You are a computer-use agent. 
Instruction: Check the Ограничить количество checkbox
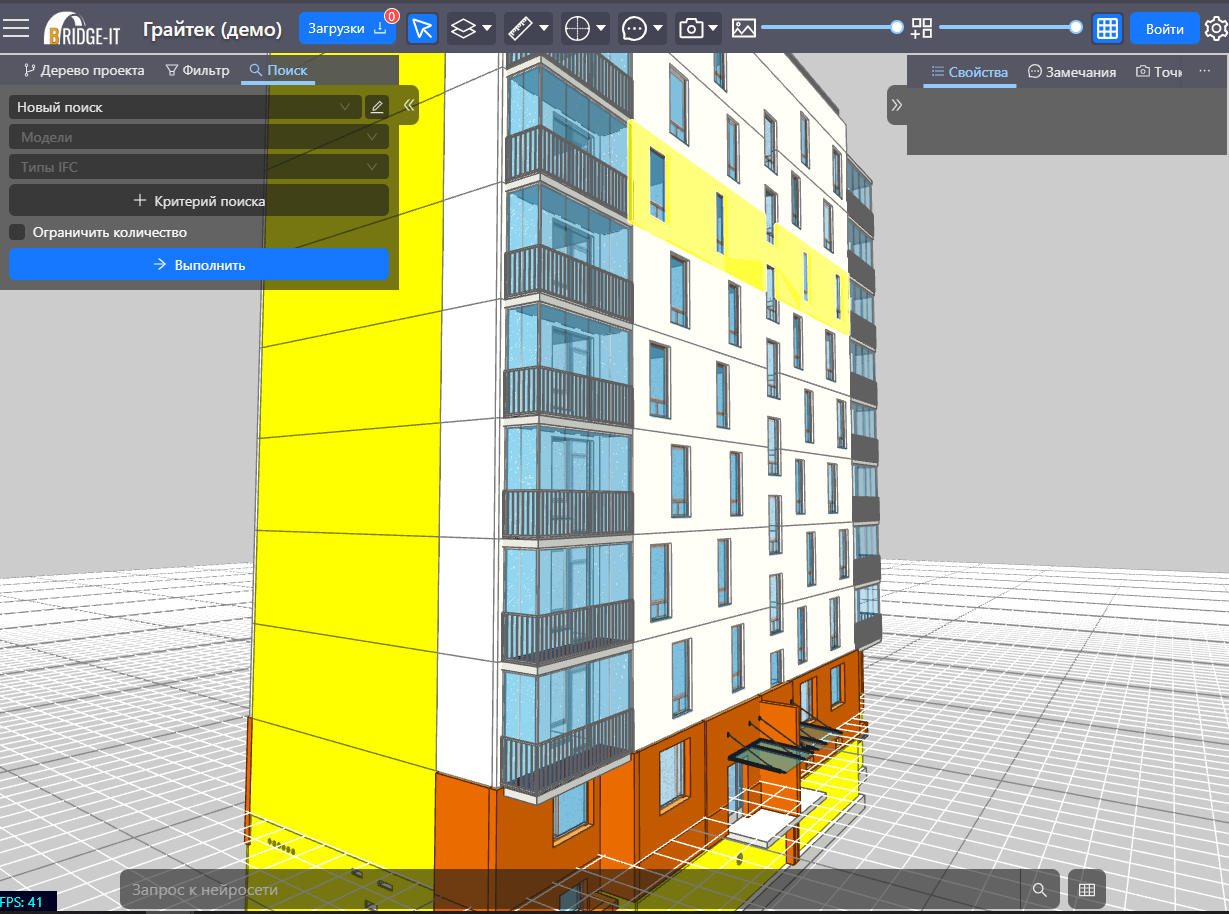click(17, 232)
